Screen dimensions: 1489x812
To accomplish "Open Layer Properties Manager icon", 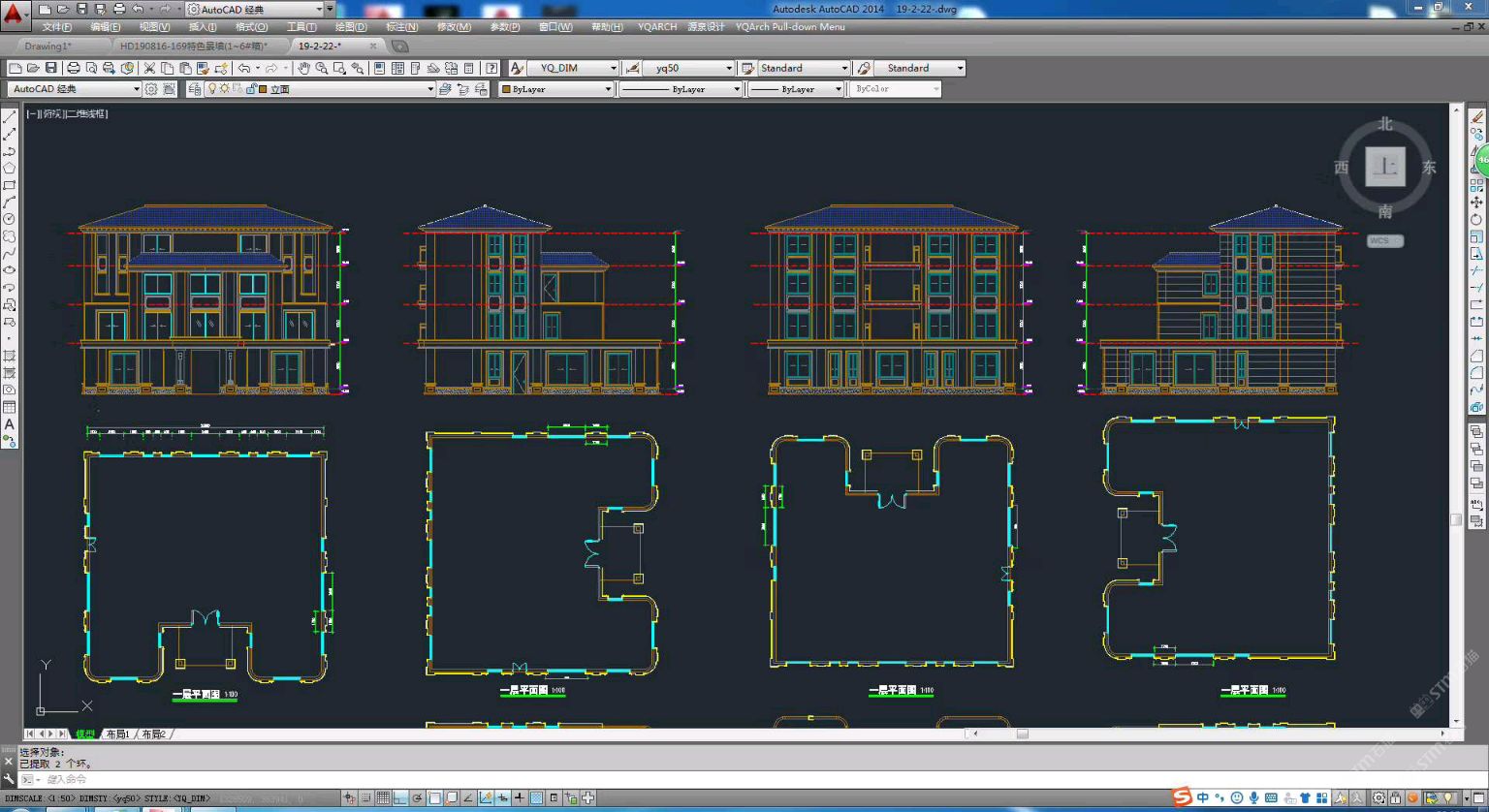I will click(195, 89).
